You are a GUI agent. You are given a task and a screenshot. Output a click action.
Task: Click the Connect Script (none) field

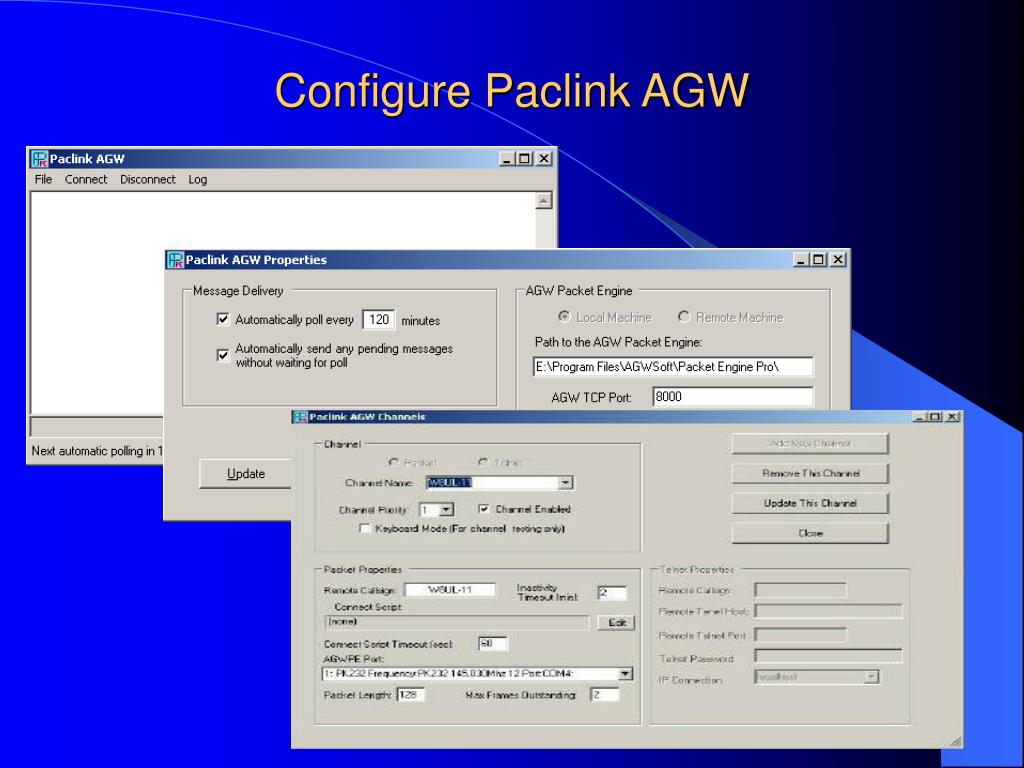[456, 622]
